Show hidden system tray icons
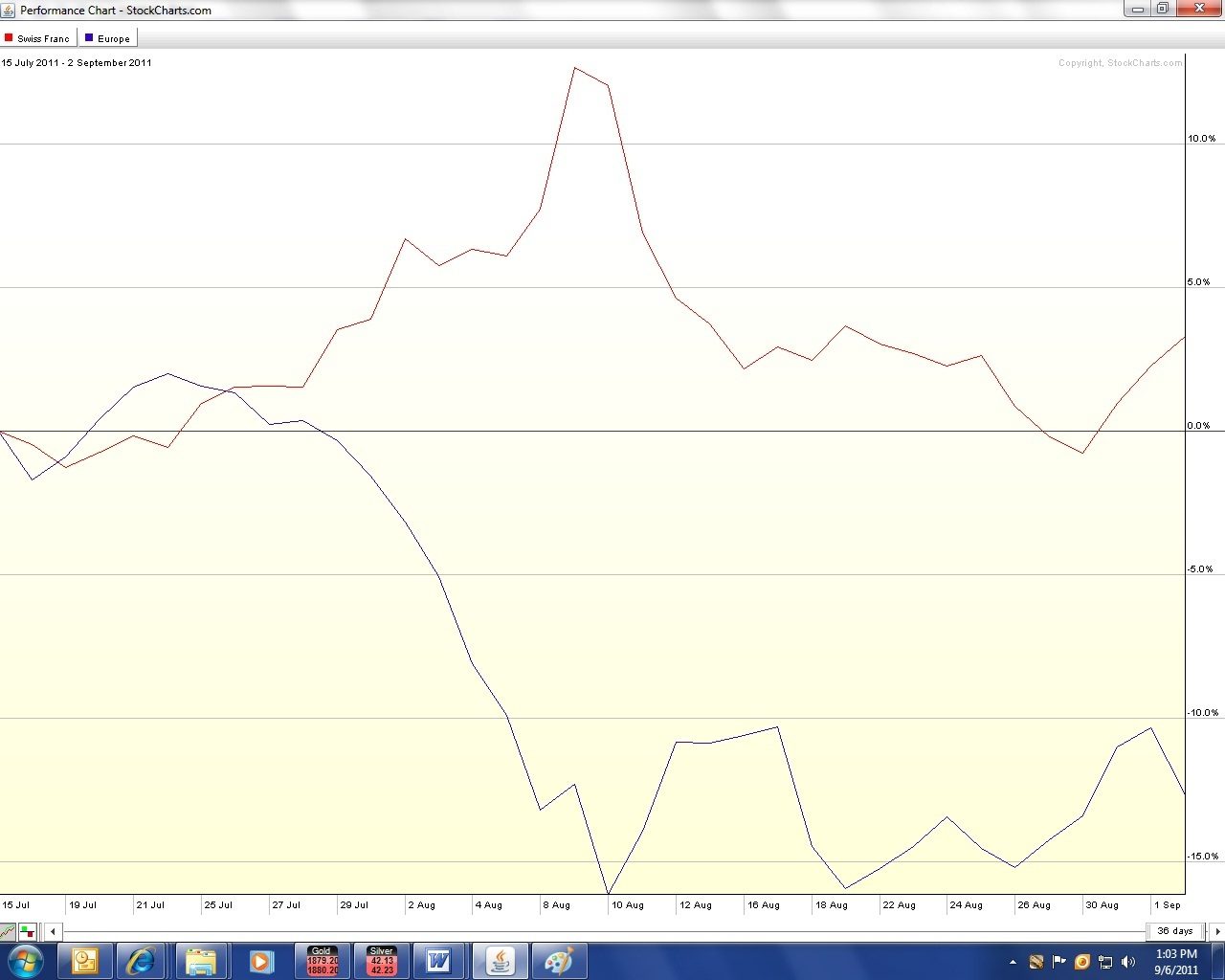Image resolution: width=1225 pixels, height=980 pixels. pos(1013,962)
